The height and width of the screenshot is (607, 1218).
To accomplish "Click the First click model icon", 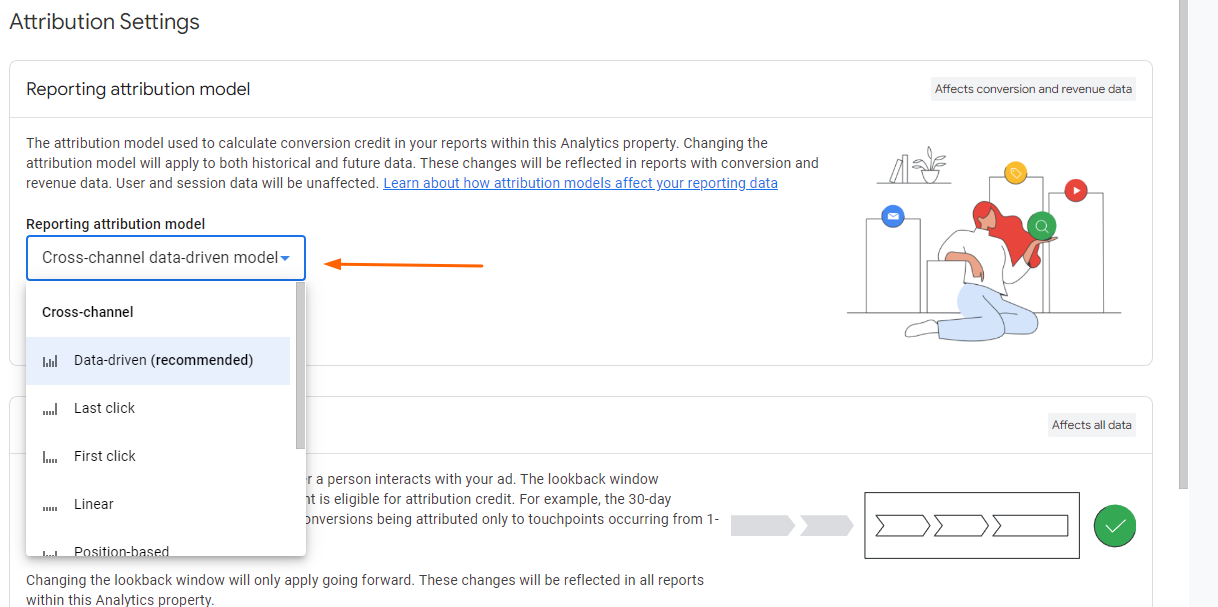I will coord(50,457).
